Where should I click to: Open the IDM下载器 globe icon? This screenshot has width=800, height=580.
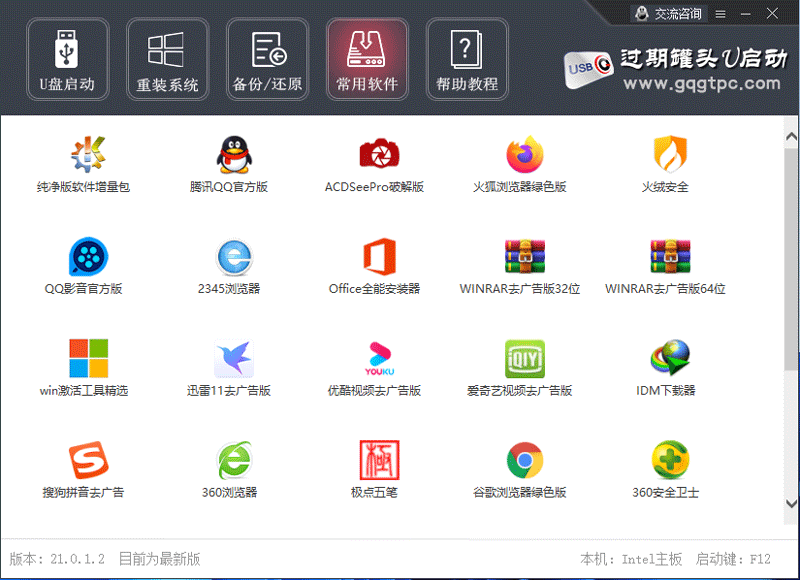pos(670,358)
